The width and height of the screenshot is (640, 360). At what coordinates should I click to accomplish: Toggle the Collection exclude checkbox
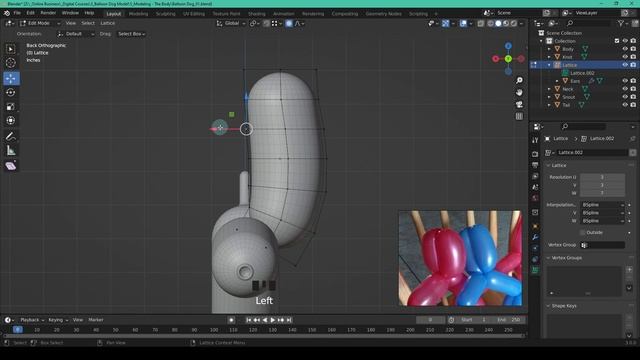click(617, 41)
